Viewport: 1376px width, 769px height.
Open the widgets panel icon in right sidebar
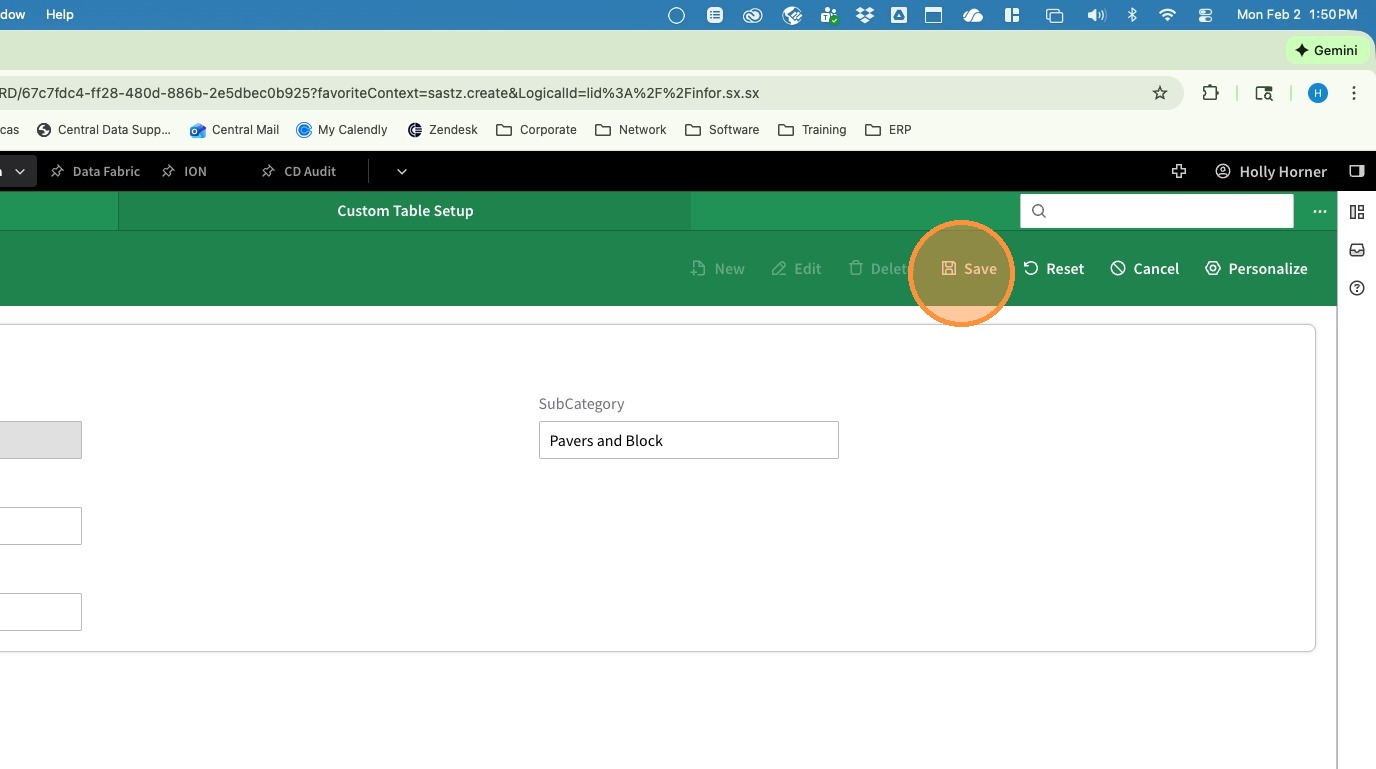(1357, 212)
